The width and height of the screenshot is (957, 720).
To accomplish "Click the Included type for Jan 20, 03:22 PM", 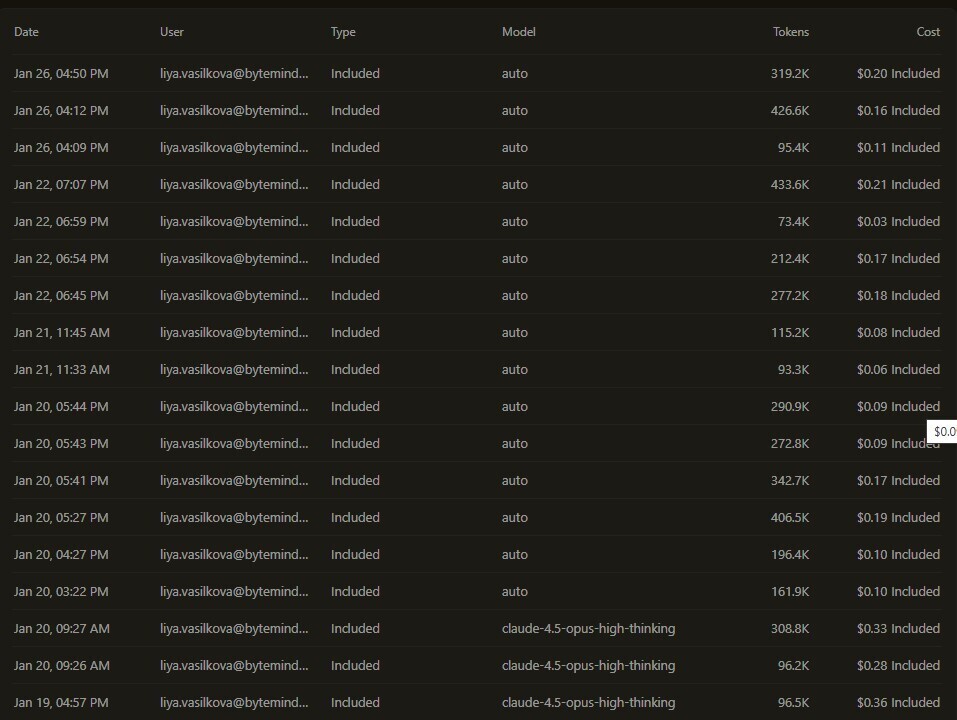I will click(355, 591).
